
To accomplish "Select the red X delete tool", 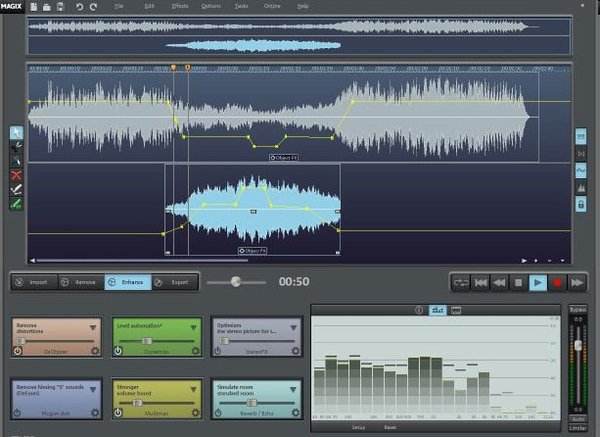I will [16, 175].
